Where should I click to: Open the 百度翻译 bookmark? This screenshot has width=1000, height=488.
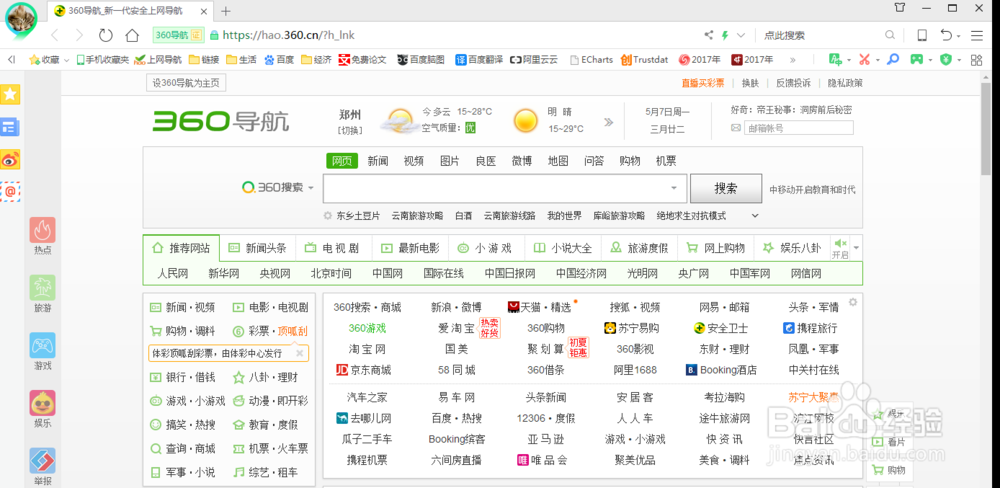(480, 60)
